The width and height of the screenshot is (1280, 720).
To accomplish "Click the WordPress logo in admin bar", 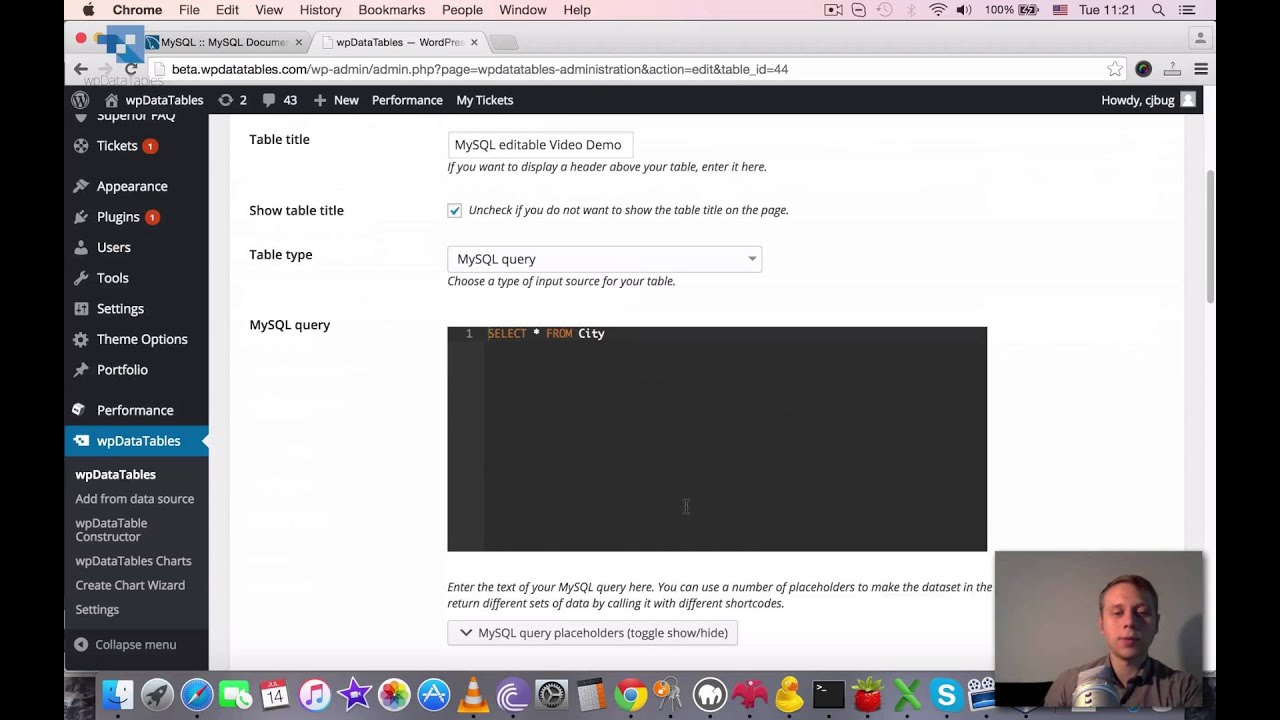I will tap(80, 100).
